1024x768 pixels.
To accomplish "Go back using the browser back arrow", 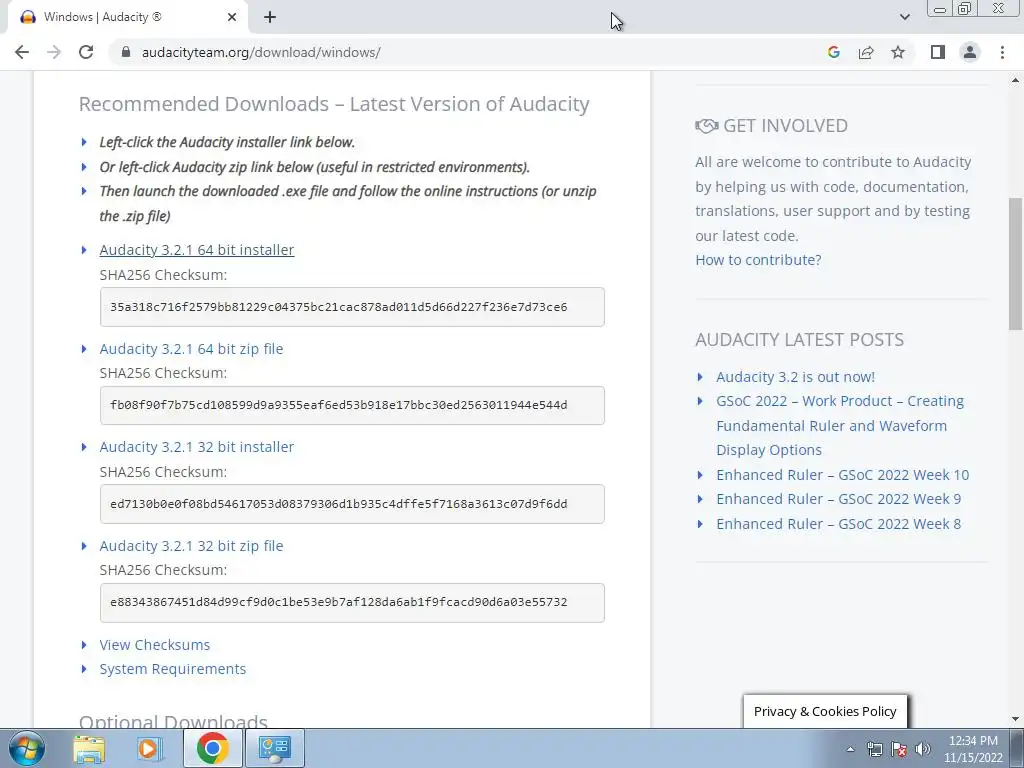I will [x=22, y=52].
